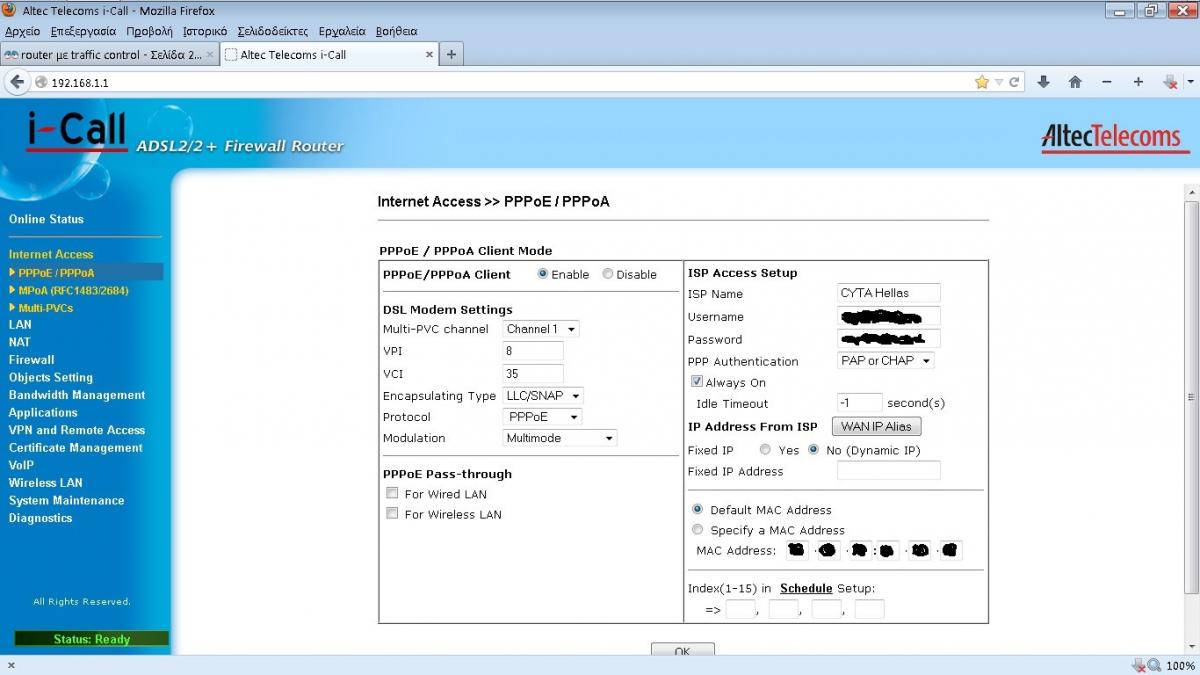Click the Fixed IP Address field
The height and width of the screenshot is (675, 1200).
click(889, 471)
